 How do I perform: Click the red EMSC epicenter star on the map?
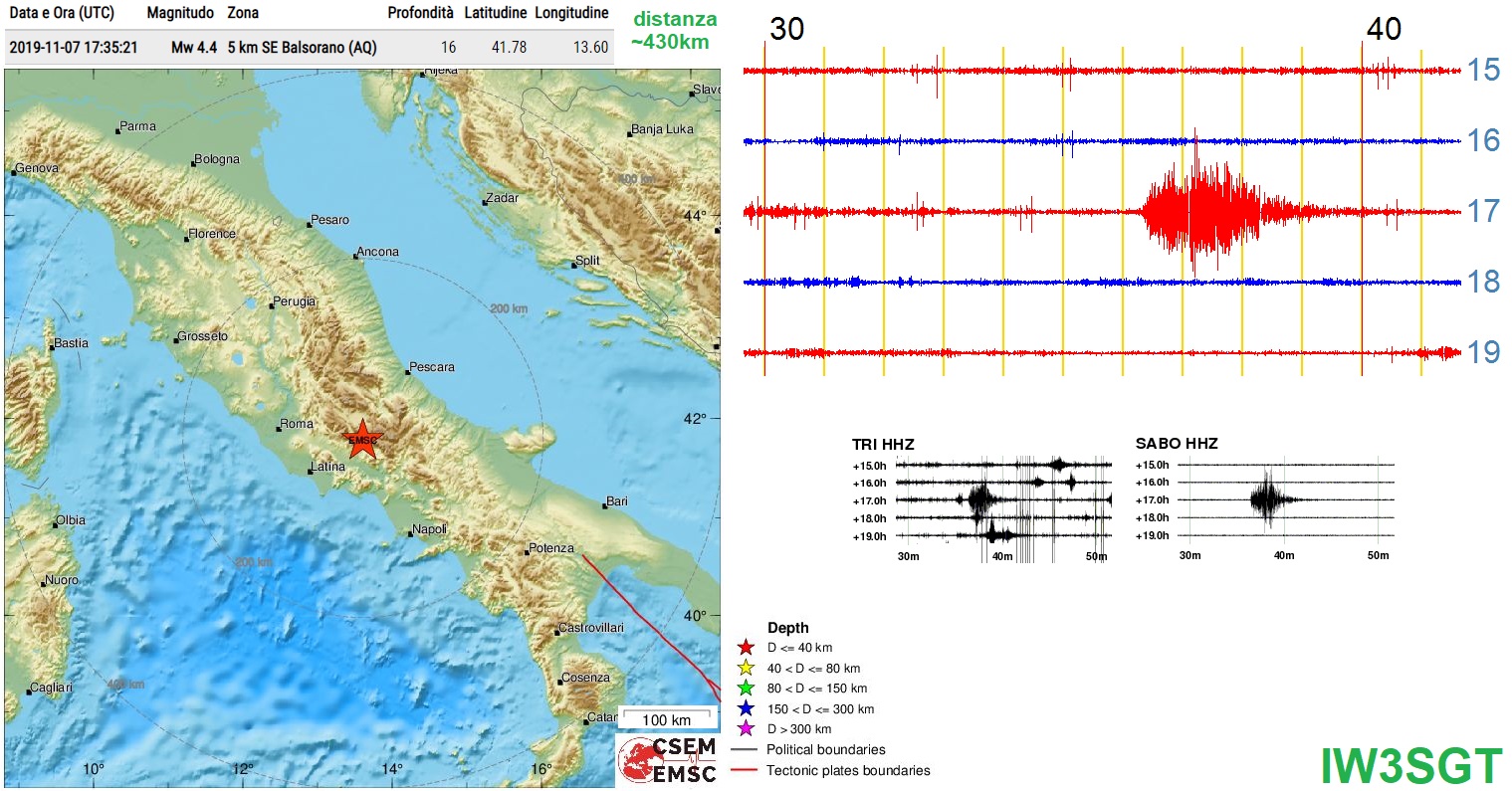[x=363, y=439]
